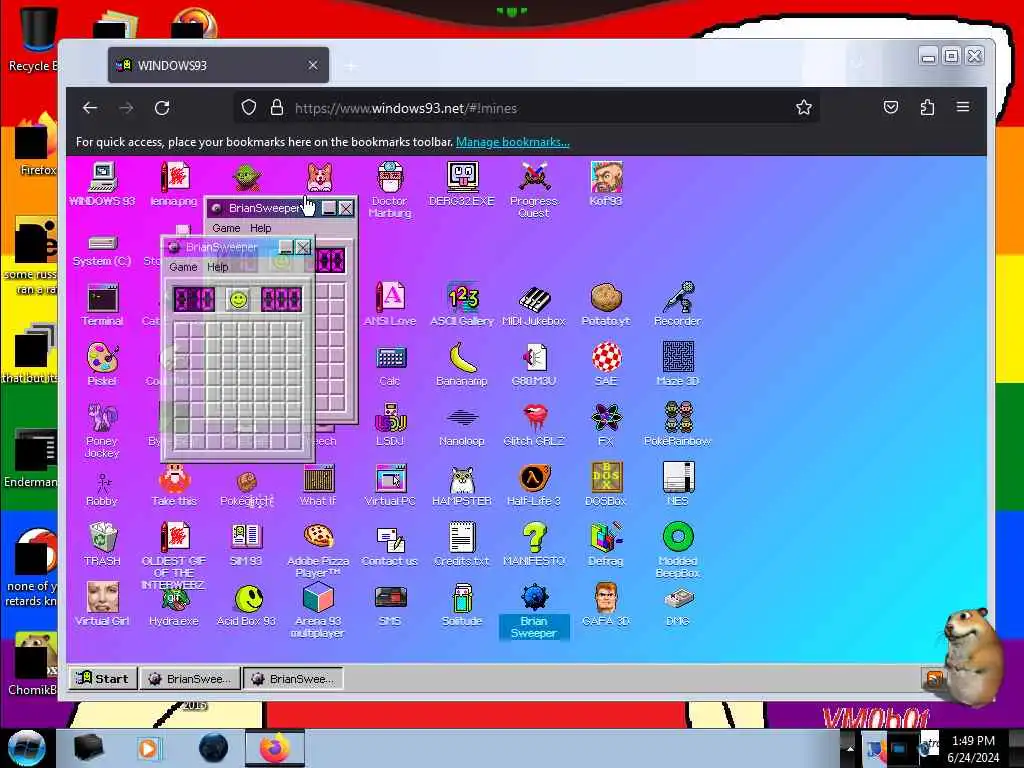Click the browser back arrow
The image size is (1024, 768).
coord(90,108)
